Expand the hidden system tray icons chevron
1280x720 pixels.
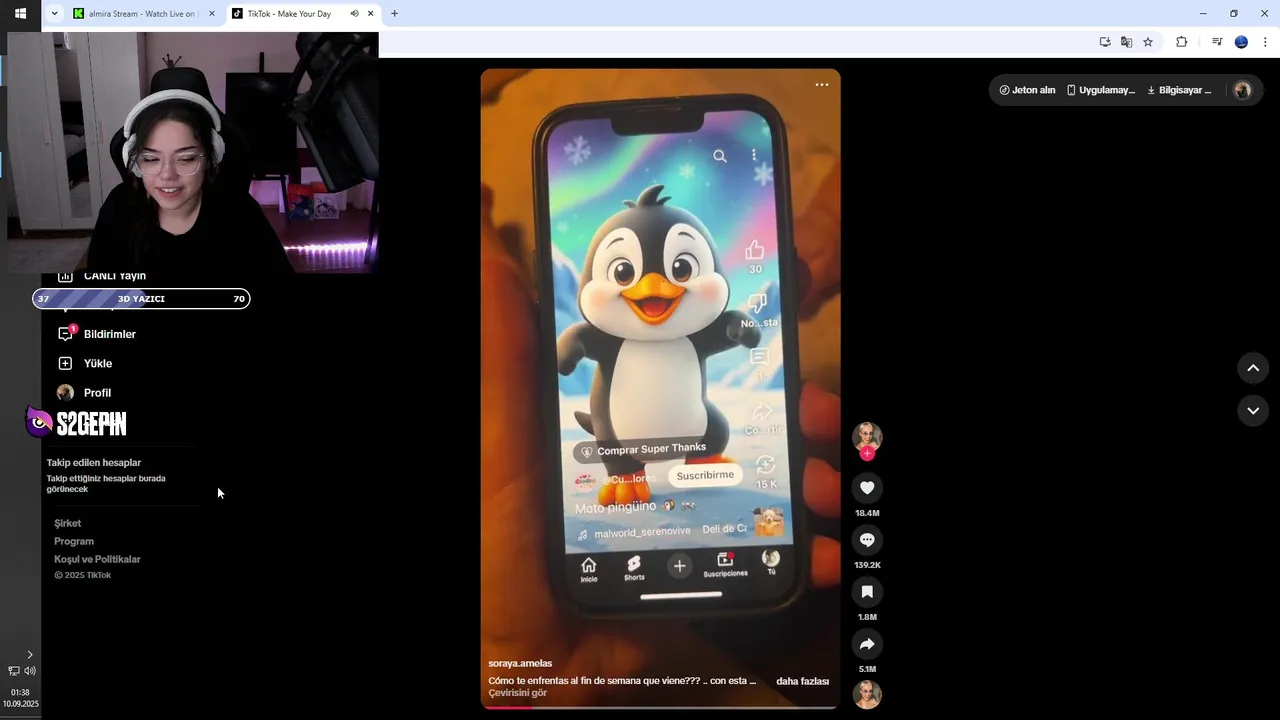[x=30, y=655]
